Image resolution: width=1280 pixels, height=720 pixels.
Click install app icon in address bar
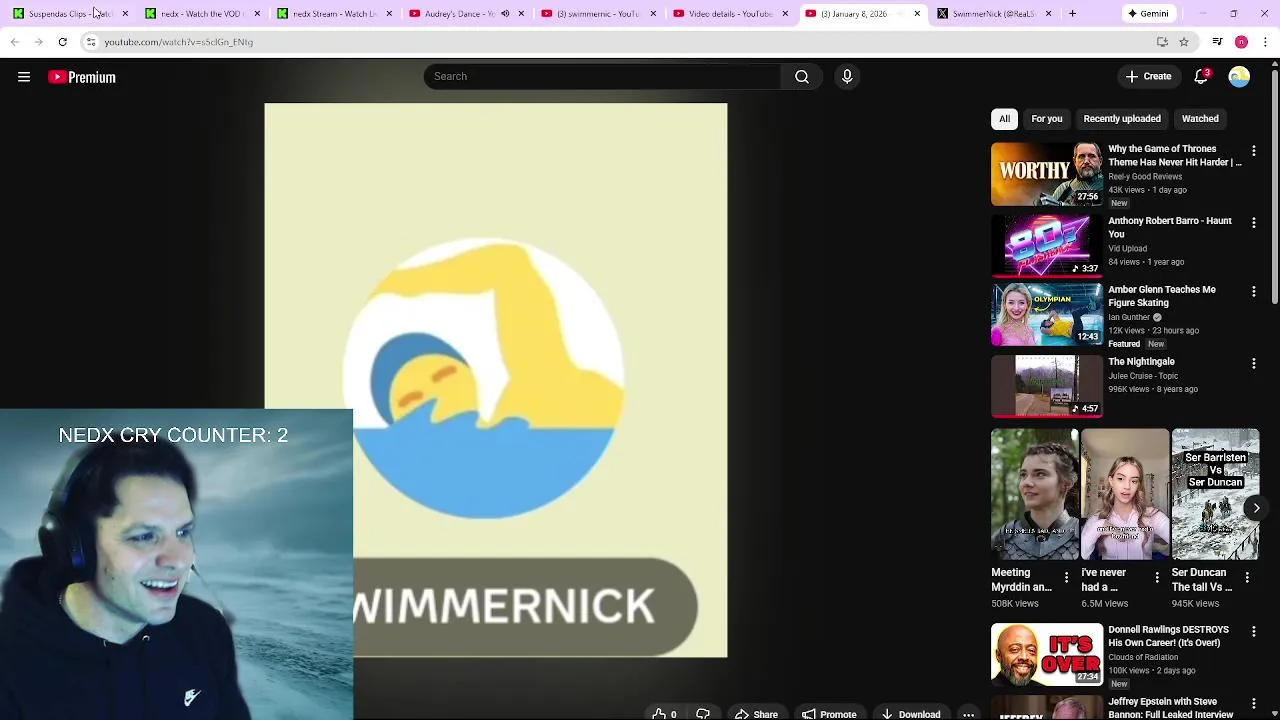[x=1162, y=42]
